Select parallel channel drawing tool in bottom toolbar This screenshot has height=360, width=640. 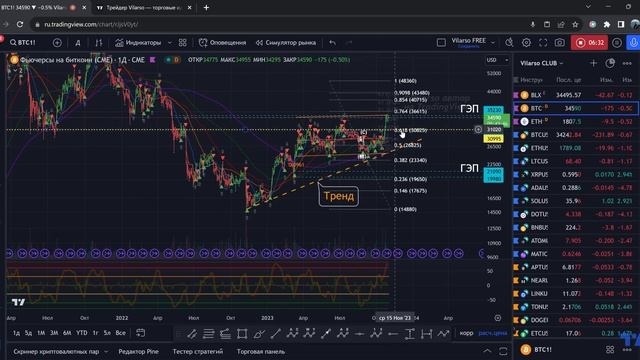click(x=192, y=334)
